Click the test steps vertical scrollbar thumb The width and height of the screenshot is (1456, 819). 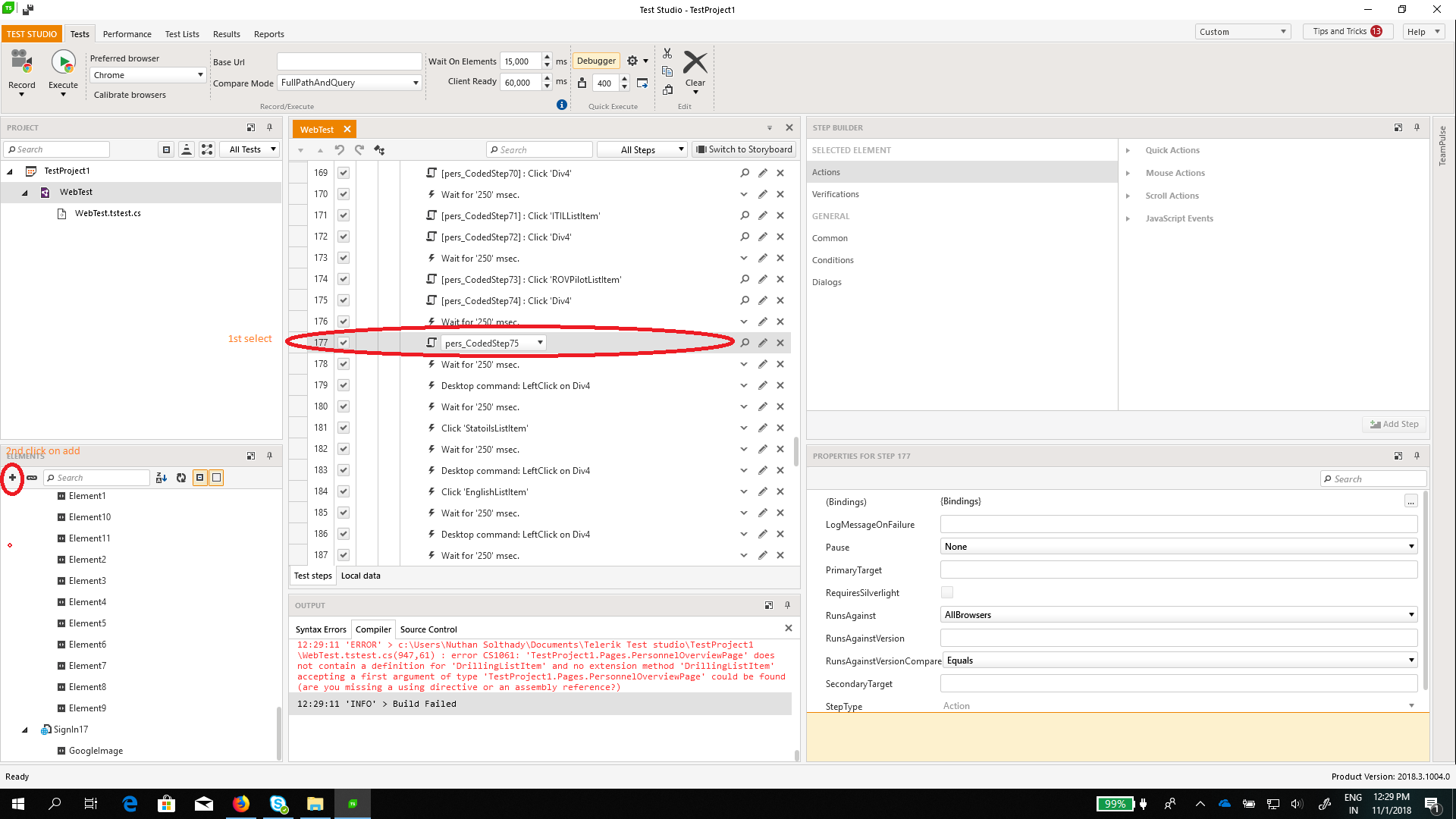tap(795, 452)
